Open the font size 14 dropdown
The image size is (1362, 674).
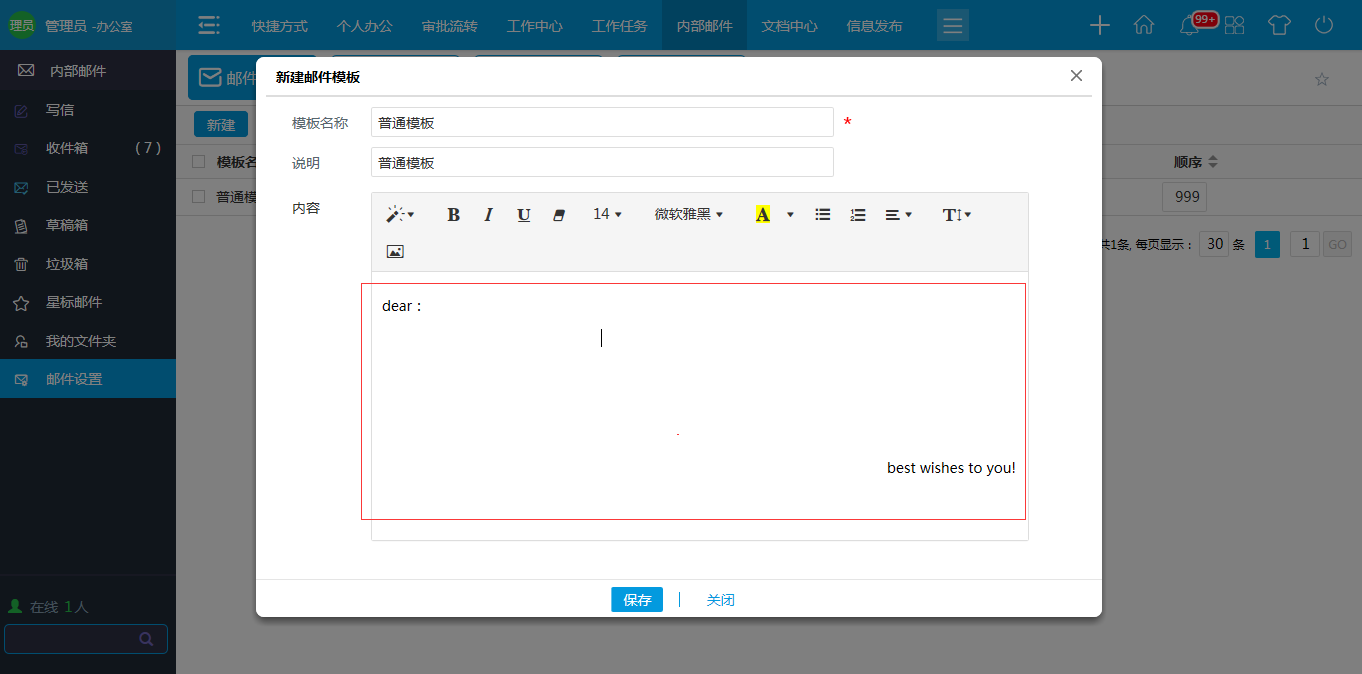coord(607,215)
